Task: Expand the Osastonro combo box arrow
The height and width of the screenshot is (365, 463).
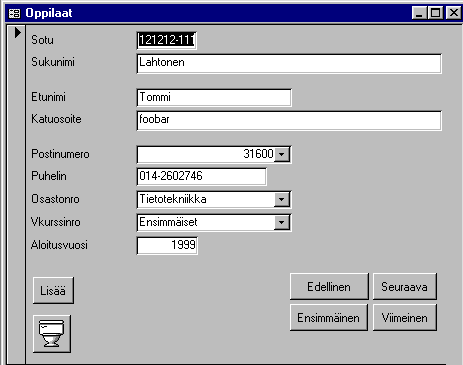Action: click(282, 200)
